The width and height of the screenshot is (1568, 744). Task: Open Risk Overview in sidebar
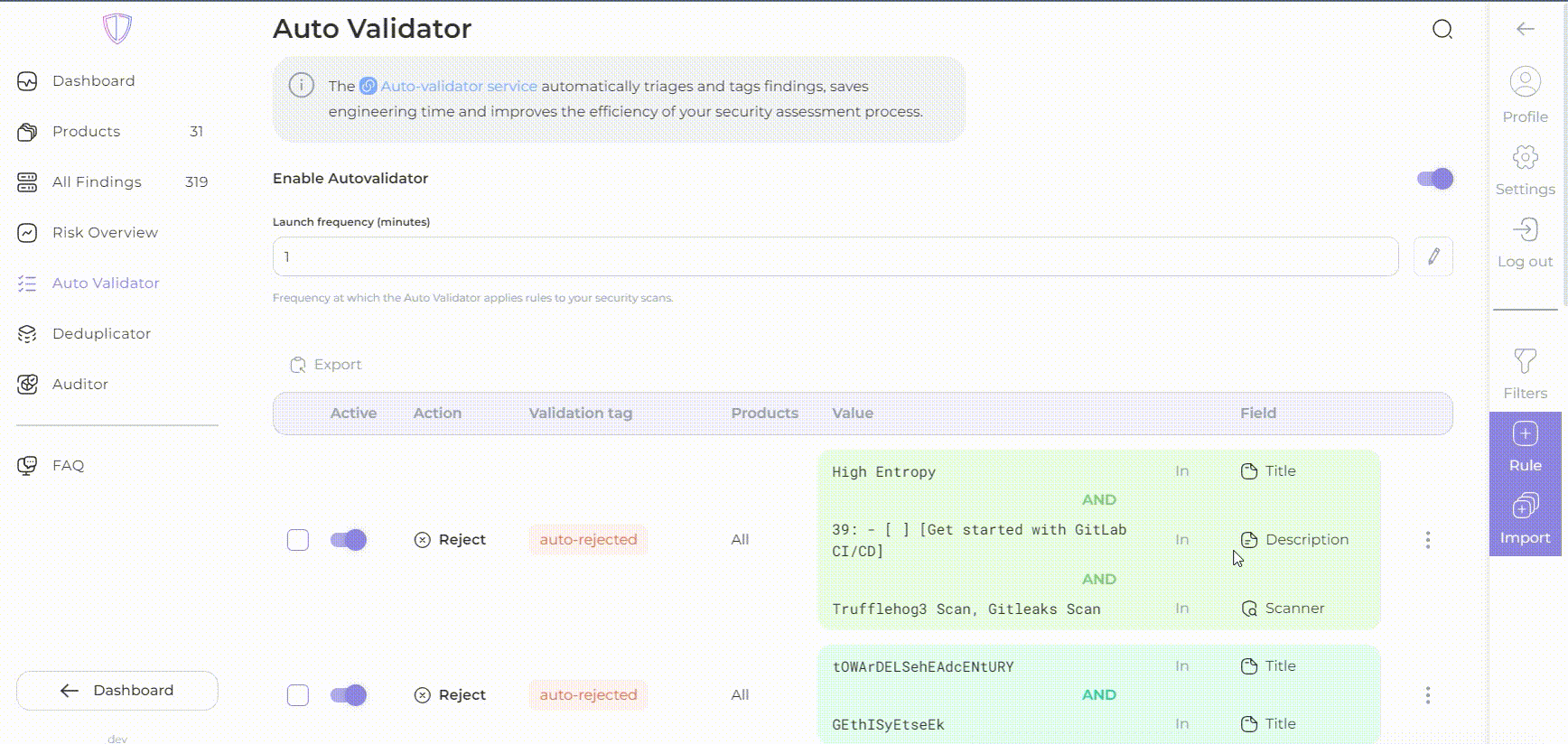point(105,233)
